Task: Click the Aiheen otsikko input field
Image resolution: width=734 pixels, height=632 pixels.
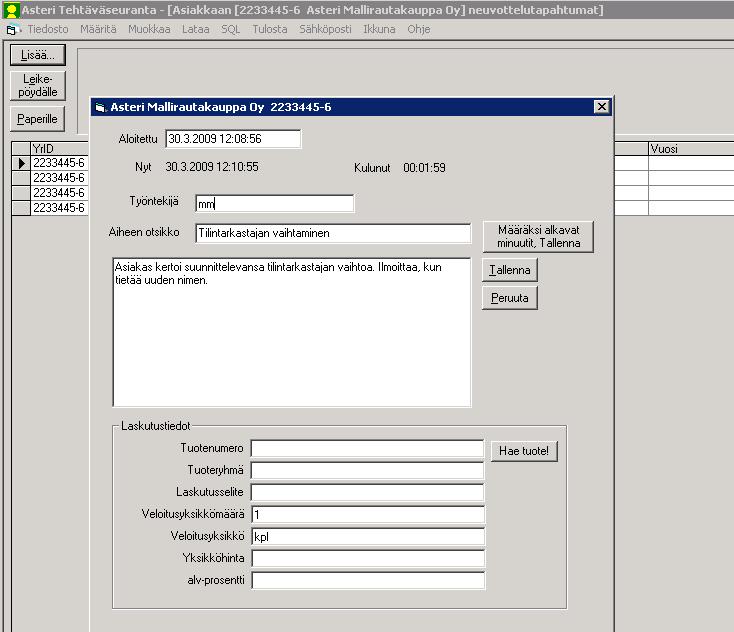Action: (333, 233)
